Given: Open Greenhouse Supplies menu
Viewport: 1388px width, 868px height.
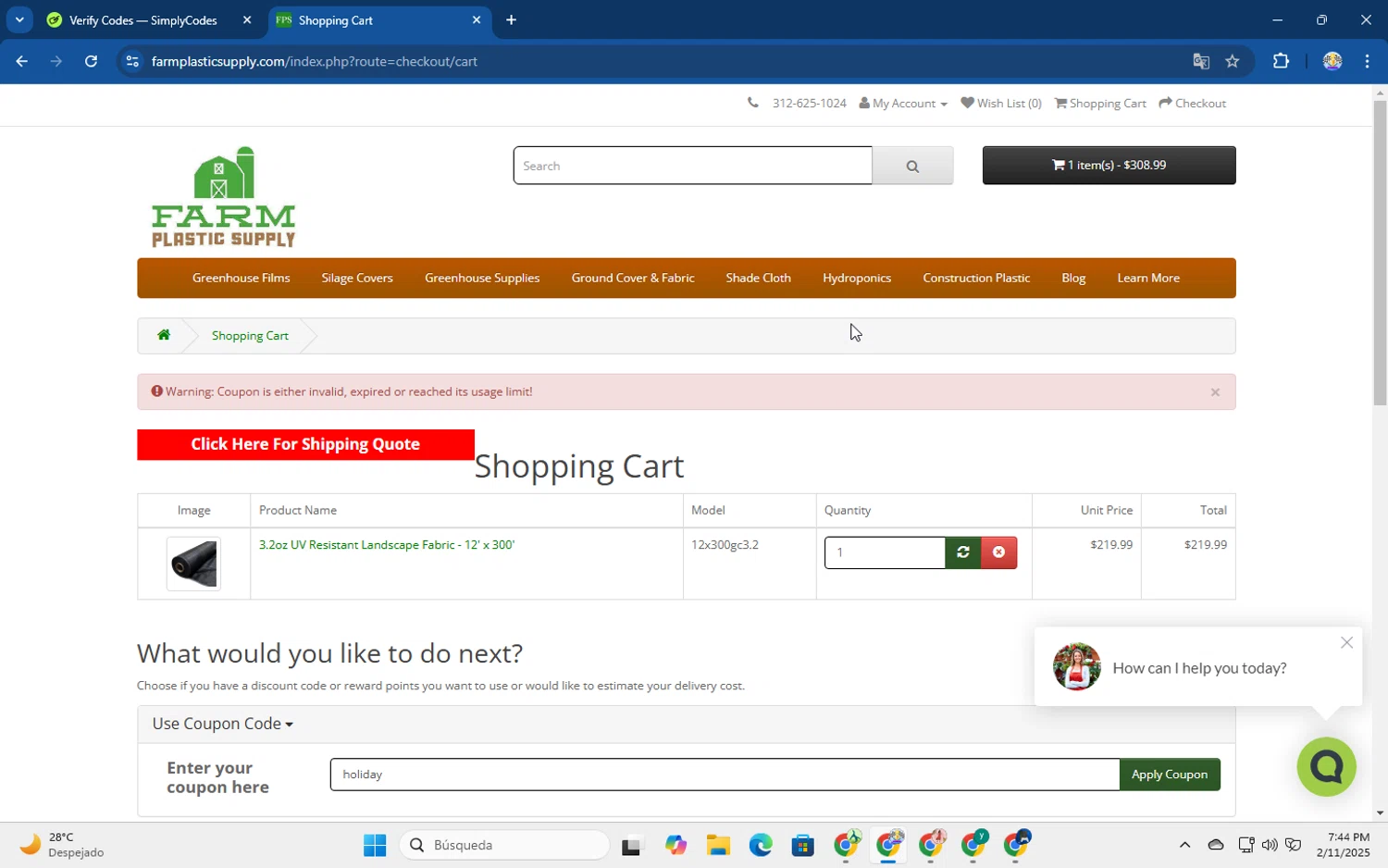Looking at the screenshot, I should [482, 278].
